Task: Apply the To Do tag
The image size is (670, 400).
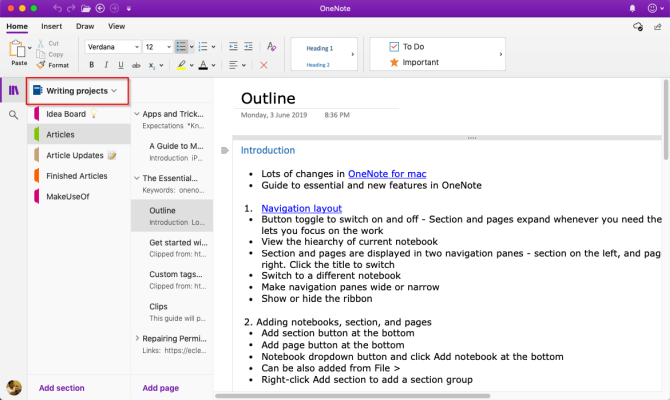Action: point(407,47)
